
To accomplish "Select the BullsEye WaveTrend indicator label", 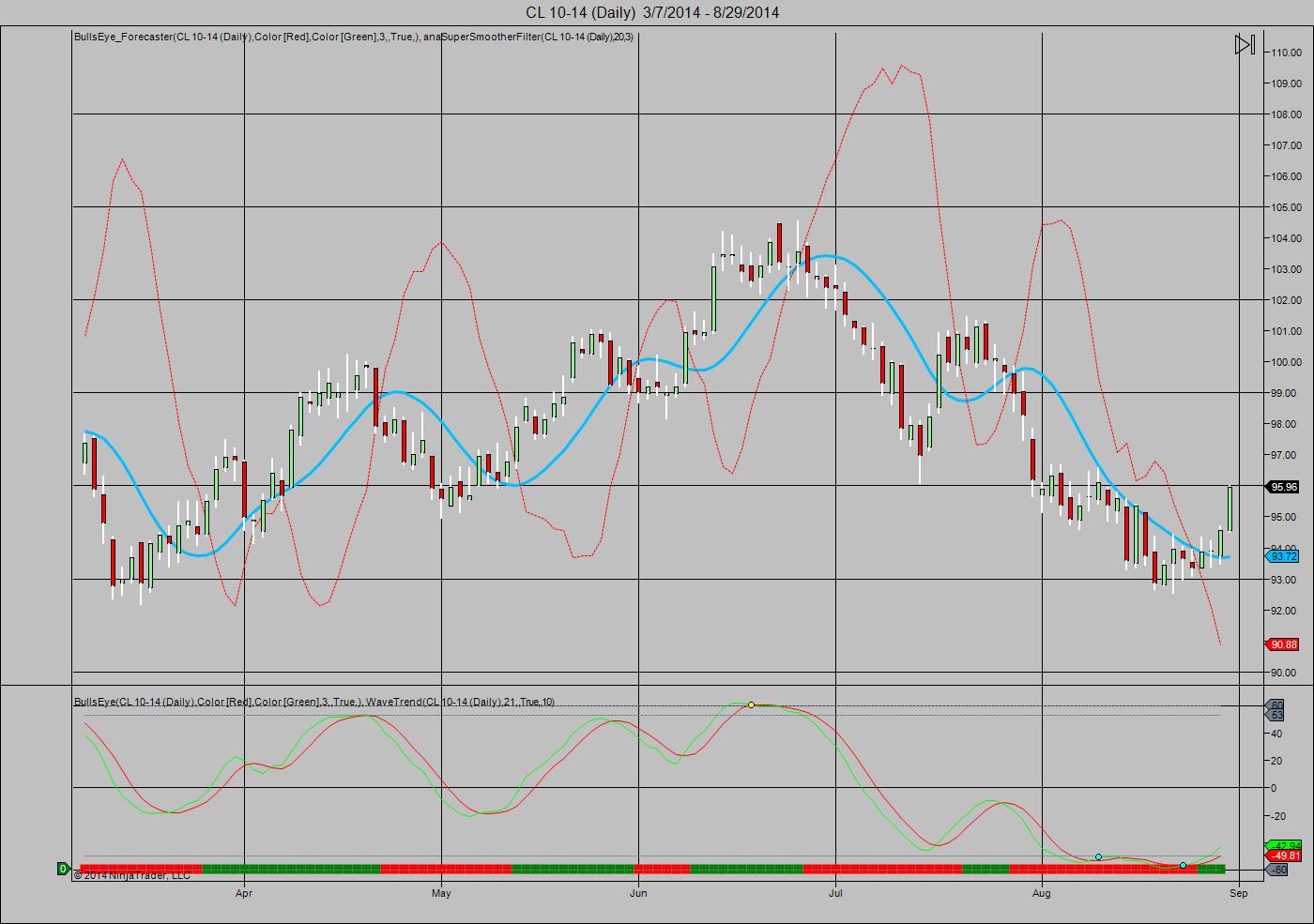I will 314,702.
